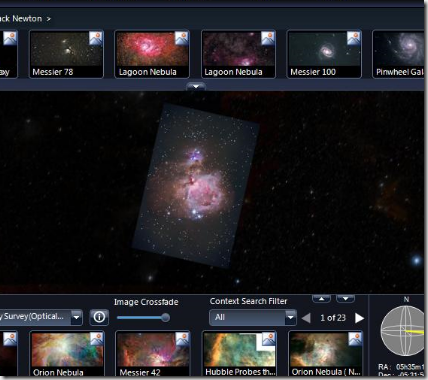The width and height of the screenshot is (428, 380).
Task: Go to next context search page arrow
Action: (359, 318)
